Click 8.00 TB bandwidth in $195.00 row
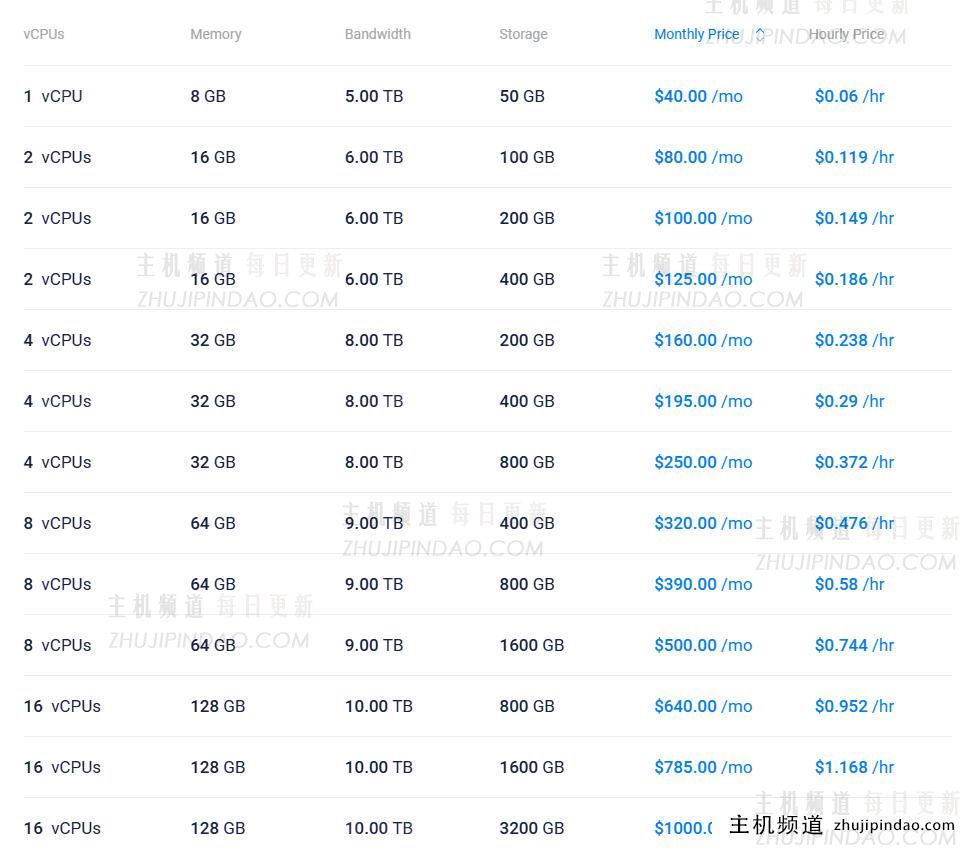Screen dimensions: 972x849 [374, 402]
